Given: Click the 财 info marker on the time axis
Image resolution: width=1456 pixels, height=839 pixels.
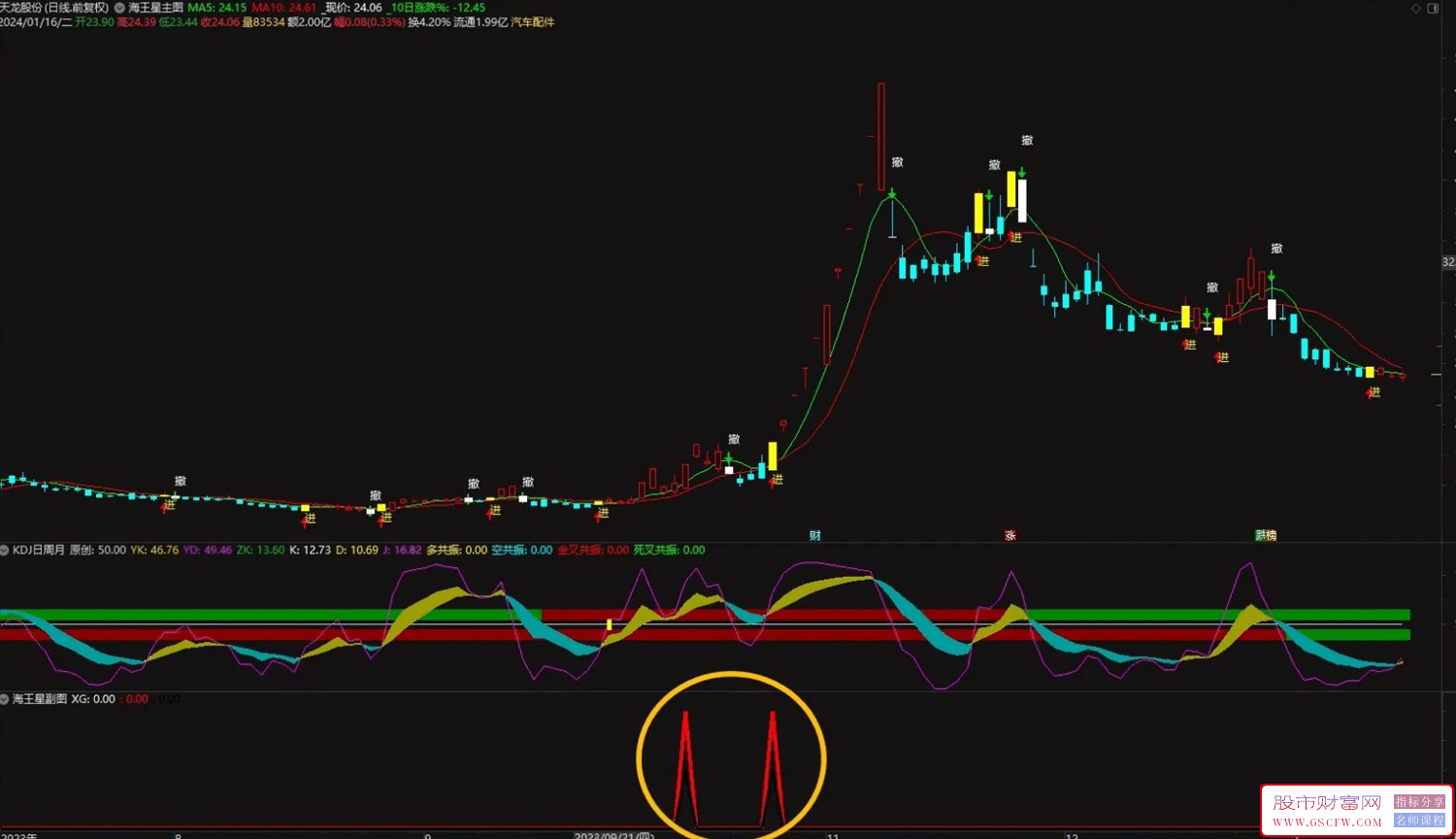Looking at the screenshot, I should 815,535.
